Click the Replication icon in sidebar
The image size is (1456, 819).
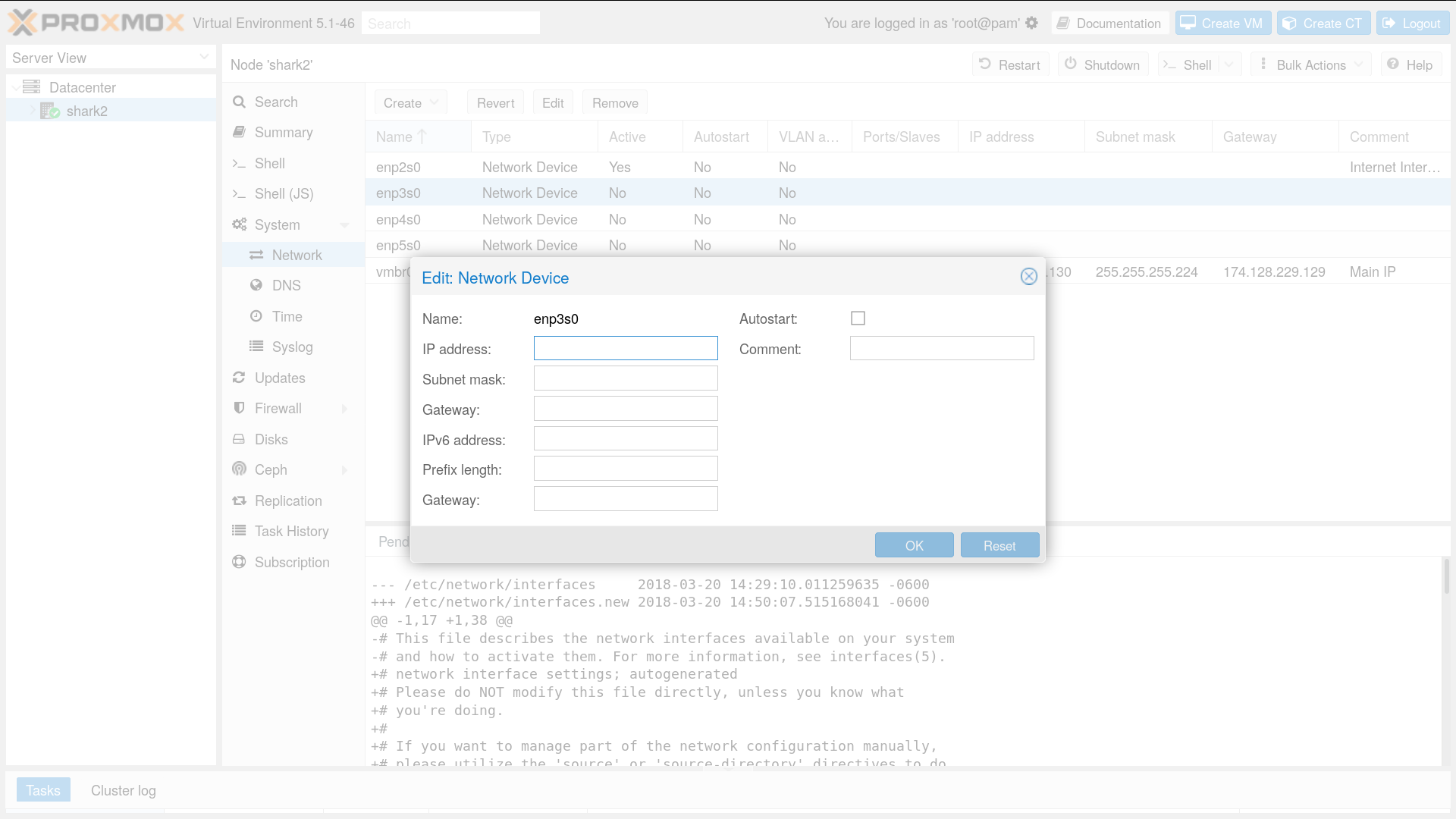(239, 500)
